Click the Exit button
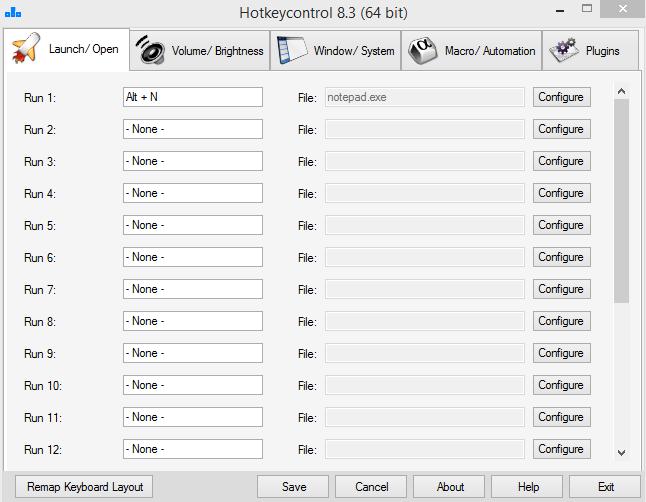 click(x=605, y=487)
